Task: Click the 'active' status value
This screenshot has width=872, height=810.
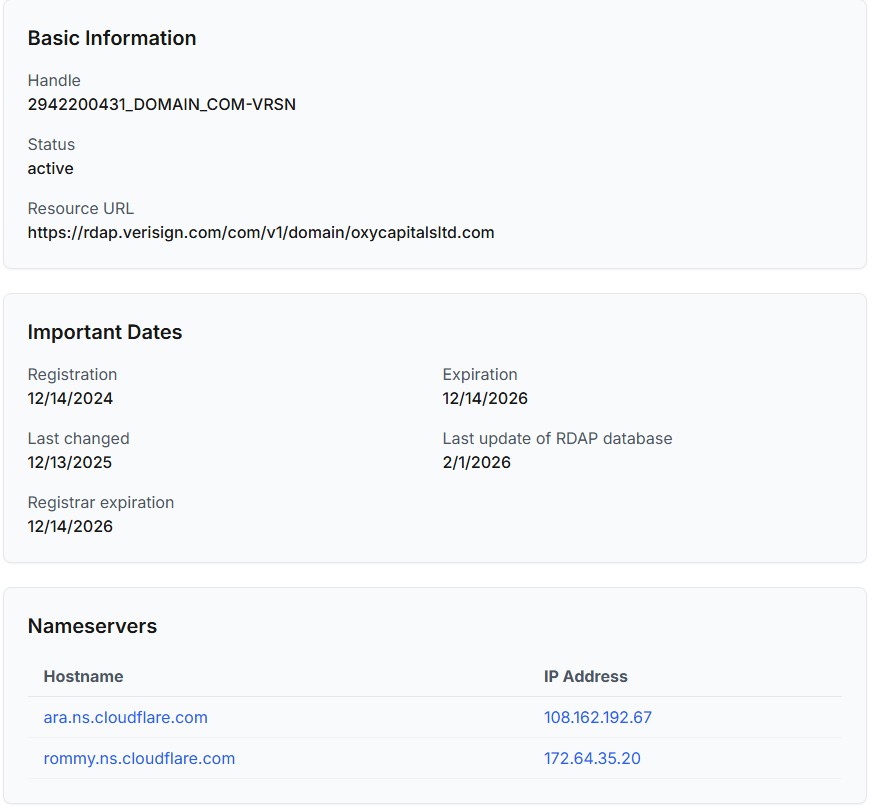Action: point(50,168)
